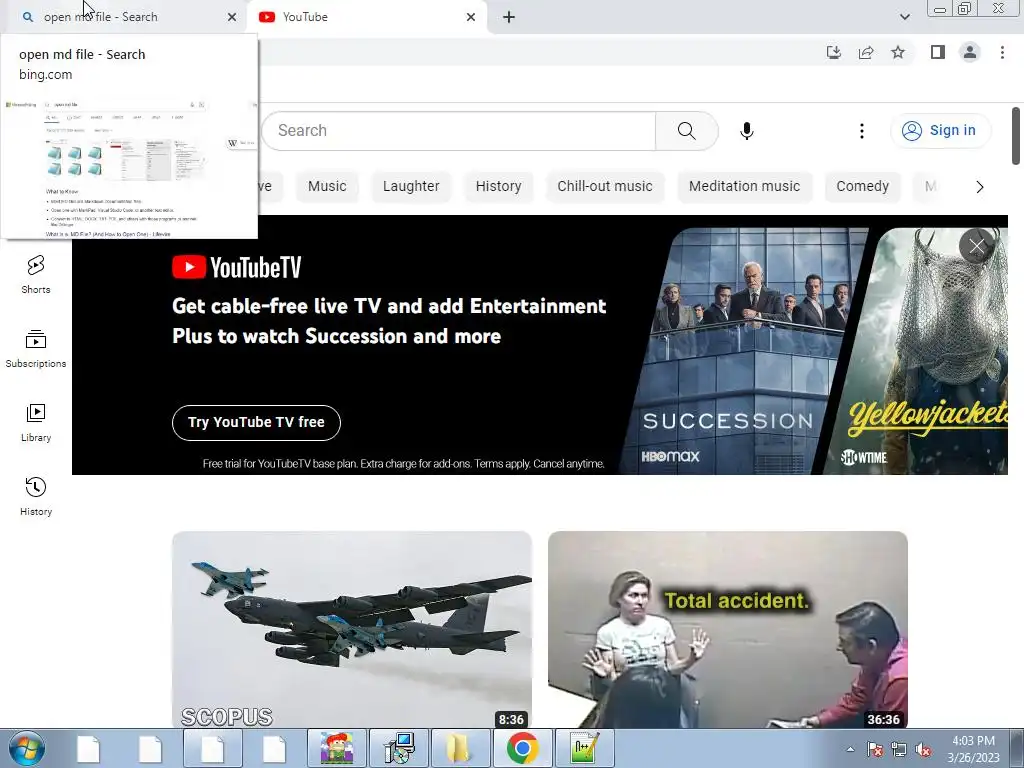Open the game character taskbar icon

tap(336, 748)
